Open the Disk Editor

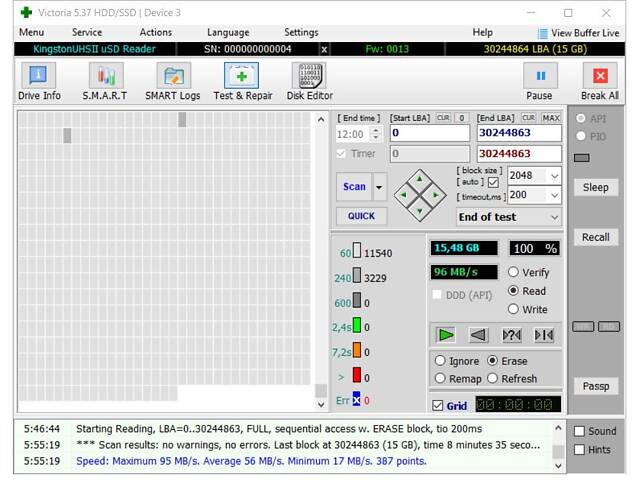pyautogui.click(x=309, y=81)
